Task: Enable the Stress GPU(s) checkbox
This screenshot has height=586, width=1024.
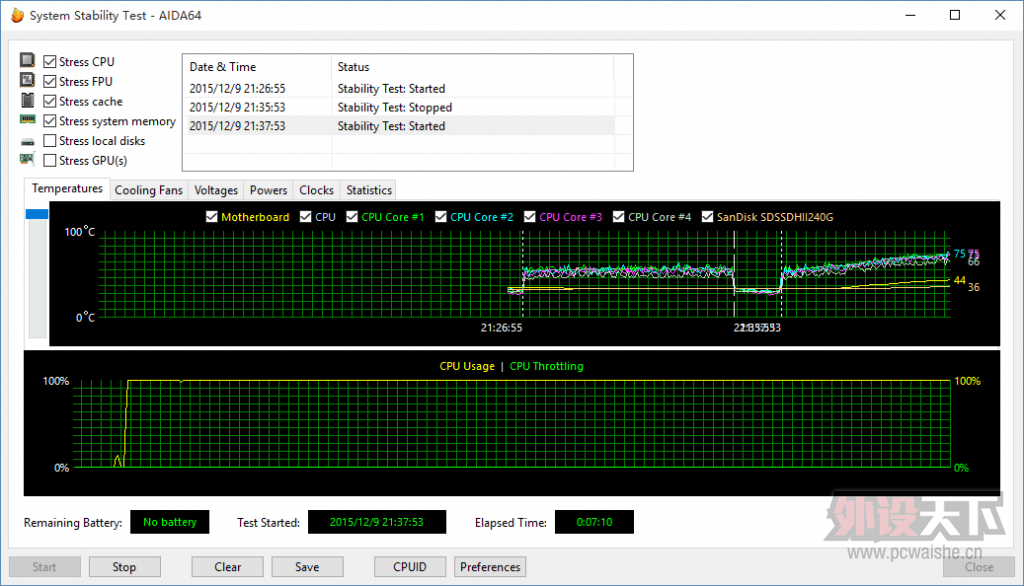Action: [x=50, y=160]
